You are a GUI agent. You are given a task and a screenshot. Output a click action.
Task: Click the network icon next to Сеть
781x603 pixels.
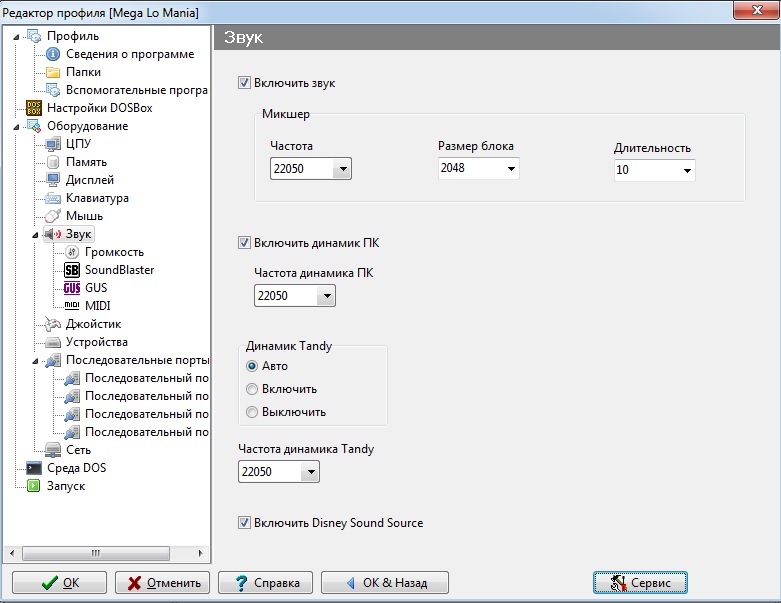coord(53,450)
